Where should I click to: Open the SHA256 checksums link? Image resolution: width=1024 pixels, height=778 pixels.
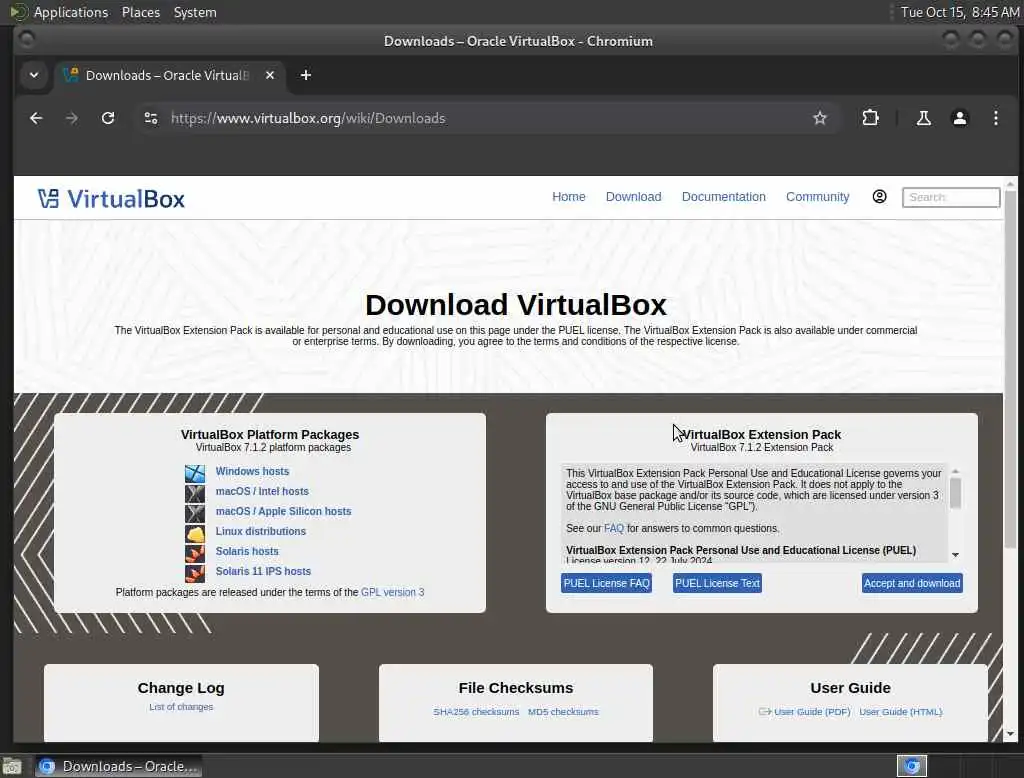[x=476, y=711]
